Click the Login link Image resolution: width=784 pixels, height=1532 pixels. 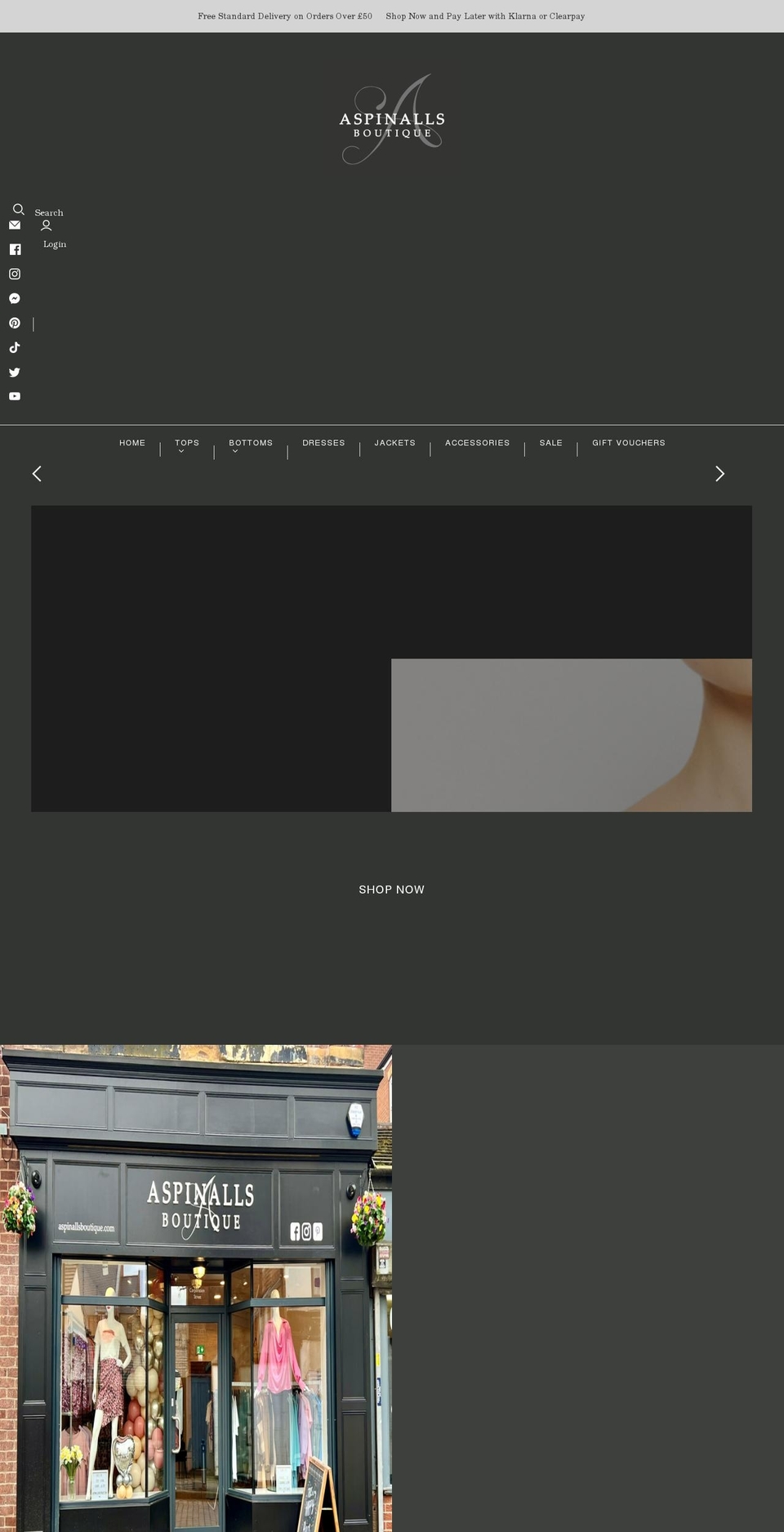pos(55,244)
